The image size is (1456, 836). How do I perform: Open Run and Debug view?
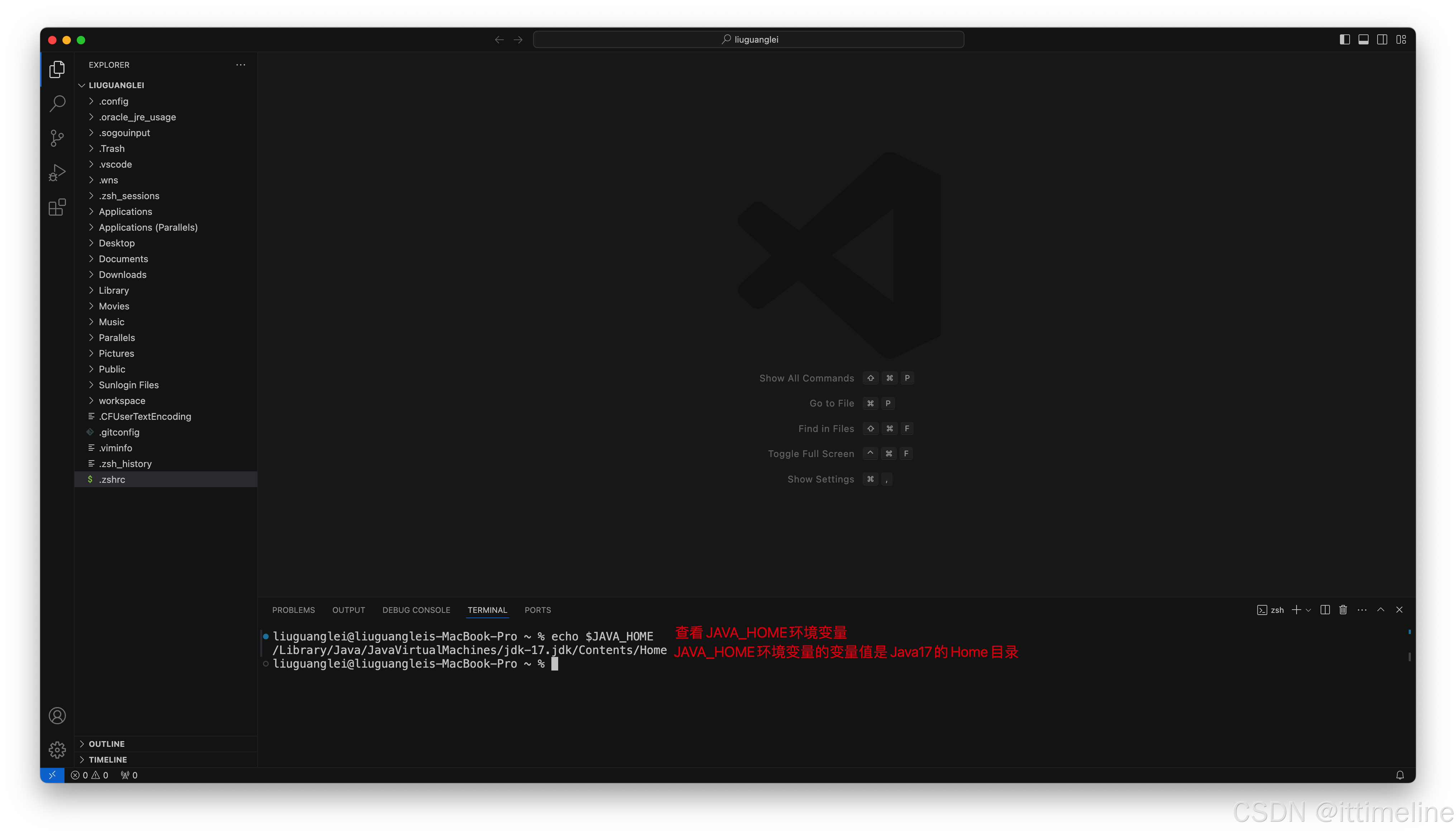57,172
